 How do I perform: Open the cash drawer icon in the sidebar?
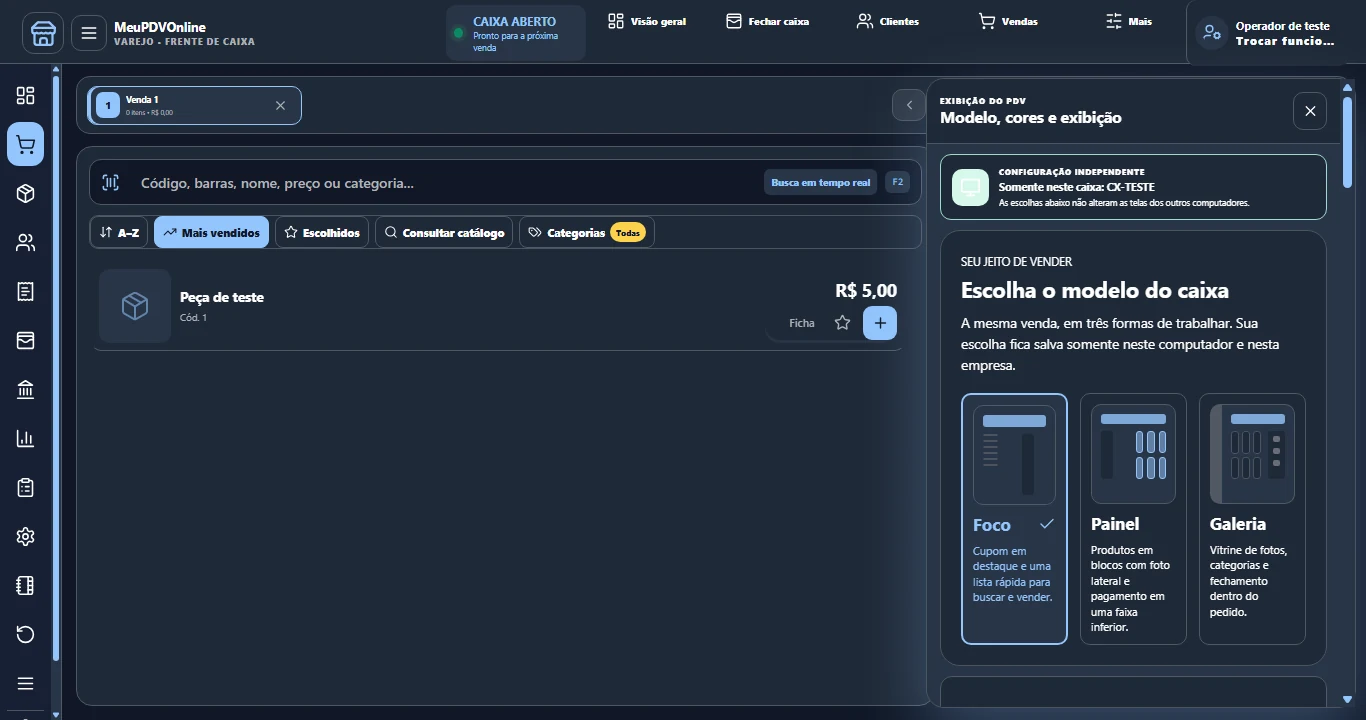click(x=26, y=340)
